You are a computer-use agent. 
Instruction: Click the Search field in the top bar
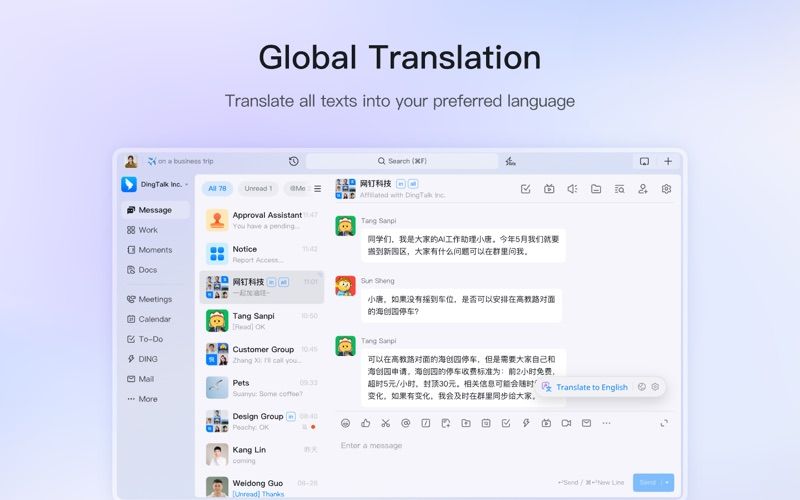pyautogui.click(x=402, y=161)
